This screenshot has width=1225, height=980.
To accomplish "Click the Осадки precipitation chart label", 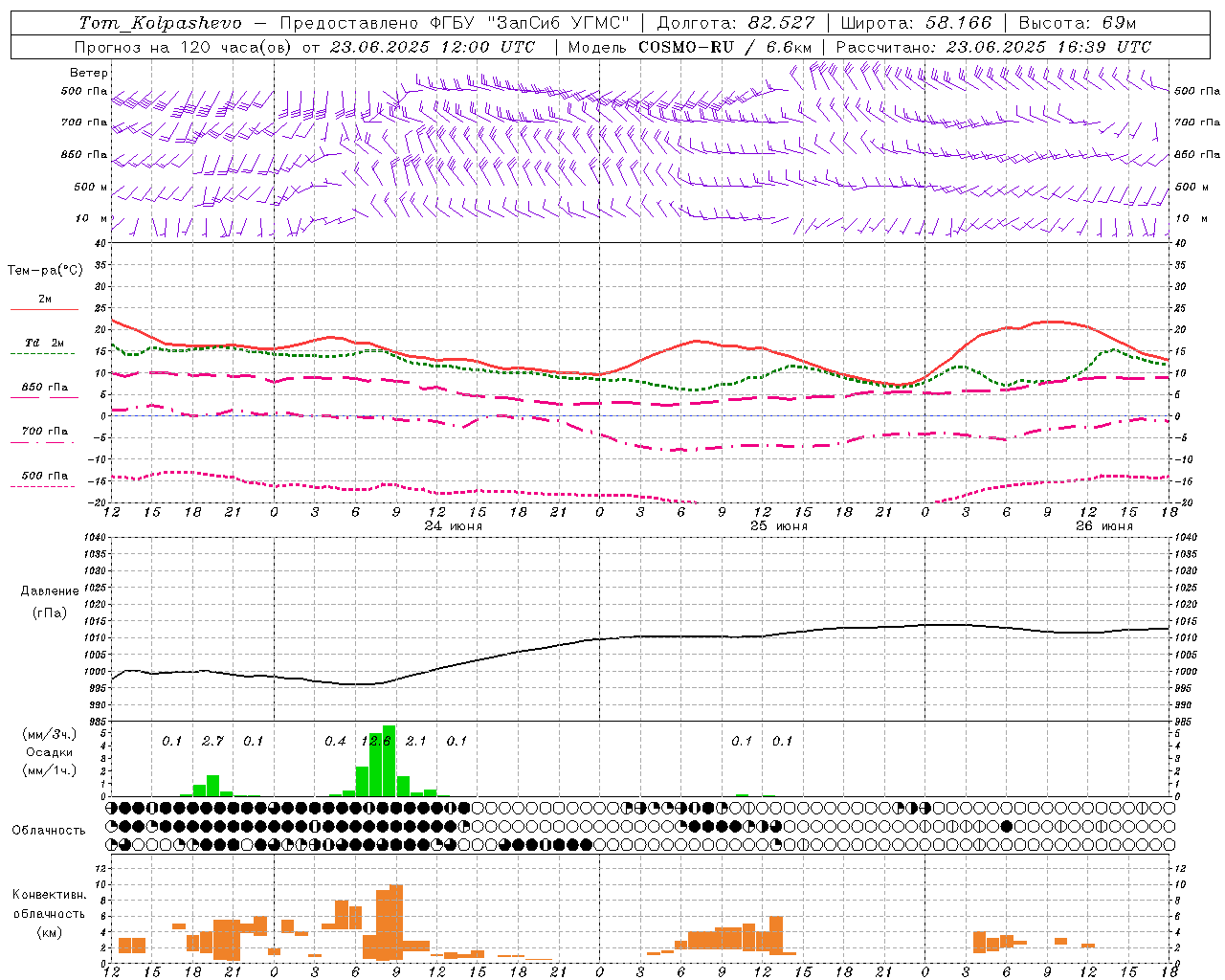I will (x=50, y=752).
